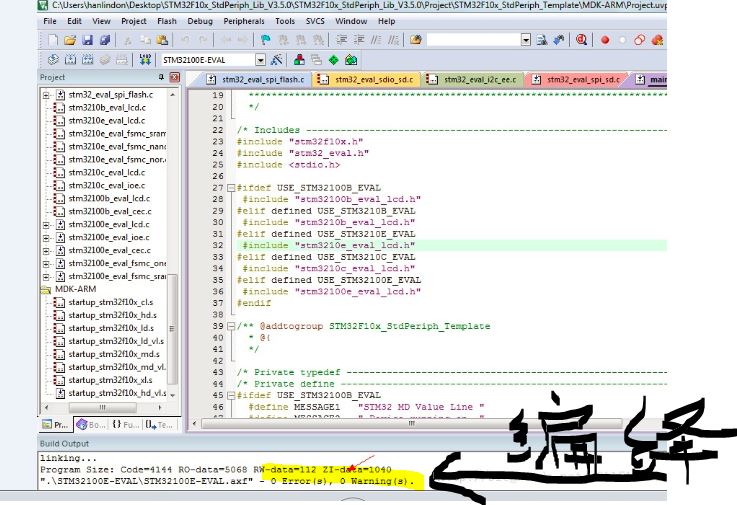Open the find text combo box dropdown arrow
Viewport: 737px width, 505px height.
click(526, 40)
